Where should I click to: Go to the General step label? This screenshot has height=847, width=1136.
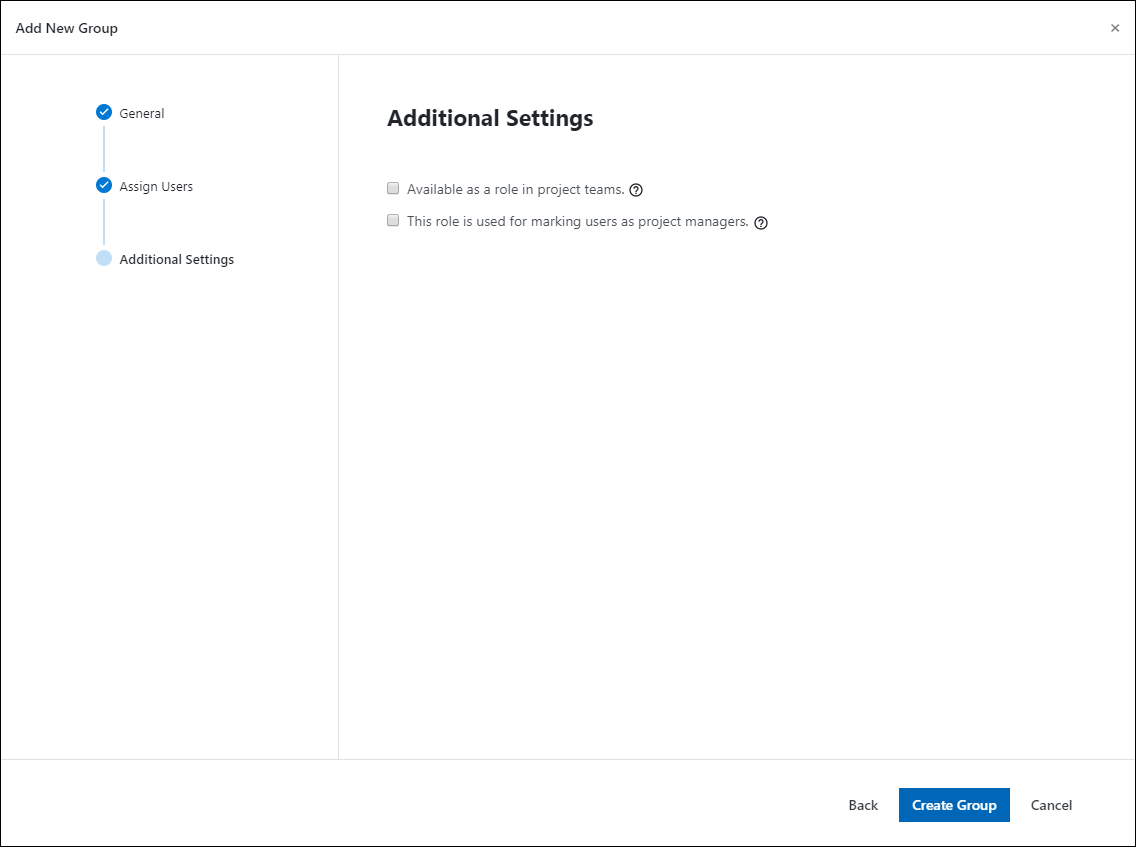click(142, 113)
